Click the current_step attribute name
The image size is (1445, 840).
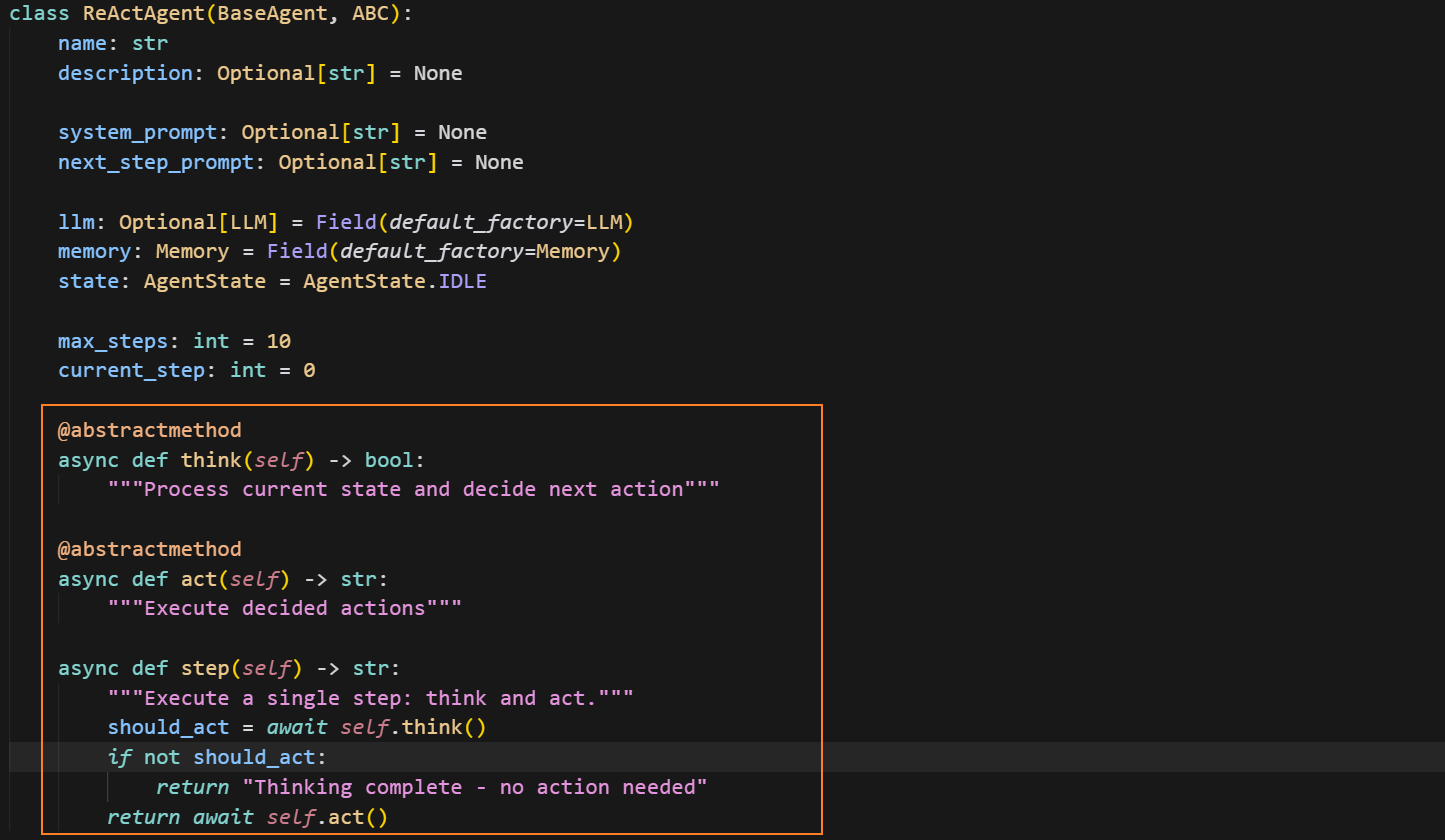coord(132,370)
